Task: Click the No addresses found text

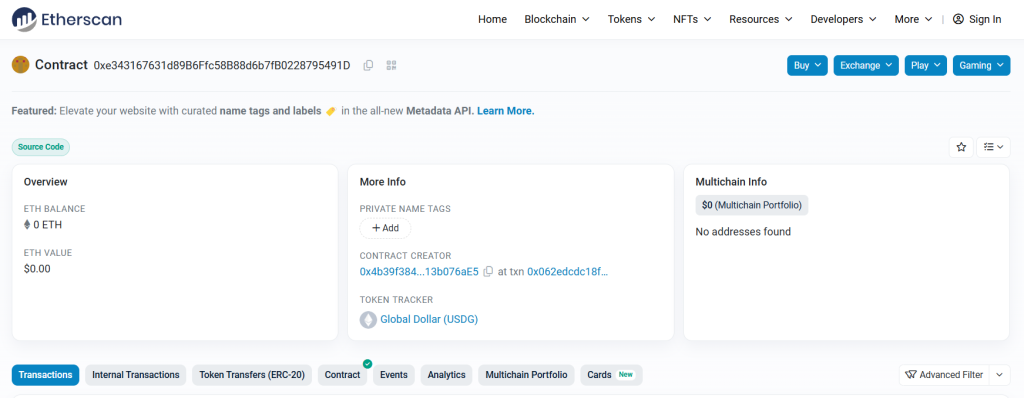Action: [x=743, y=231]
